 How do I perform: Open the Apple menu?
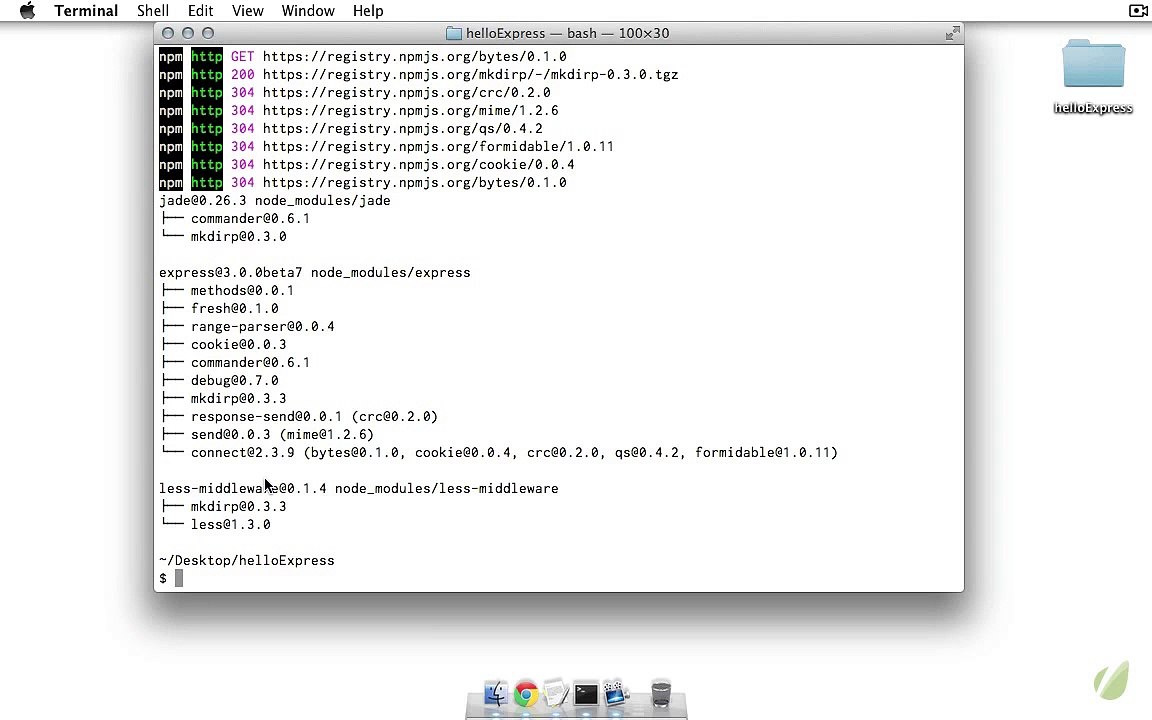point(27,10)
